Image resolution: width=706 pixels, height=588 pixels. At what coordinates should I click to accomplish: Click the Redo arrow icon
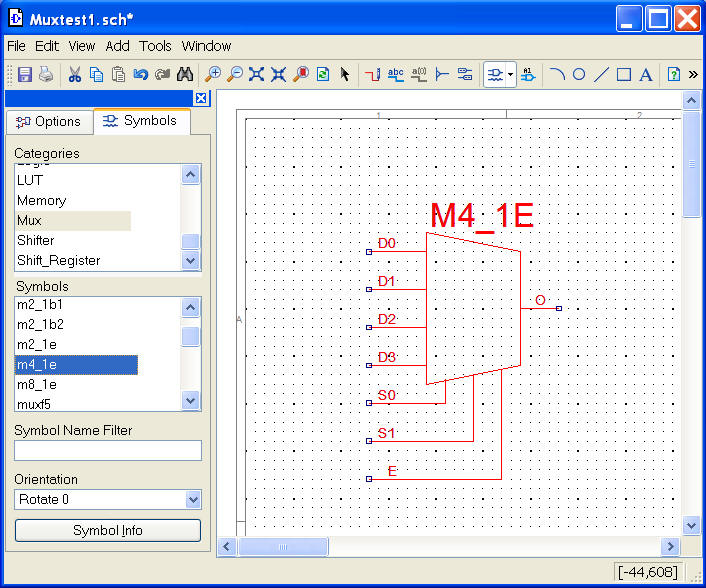pos(163,74)
